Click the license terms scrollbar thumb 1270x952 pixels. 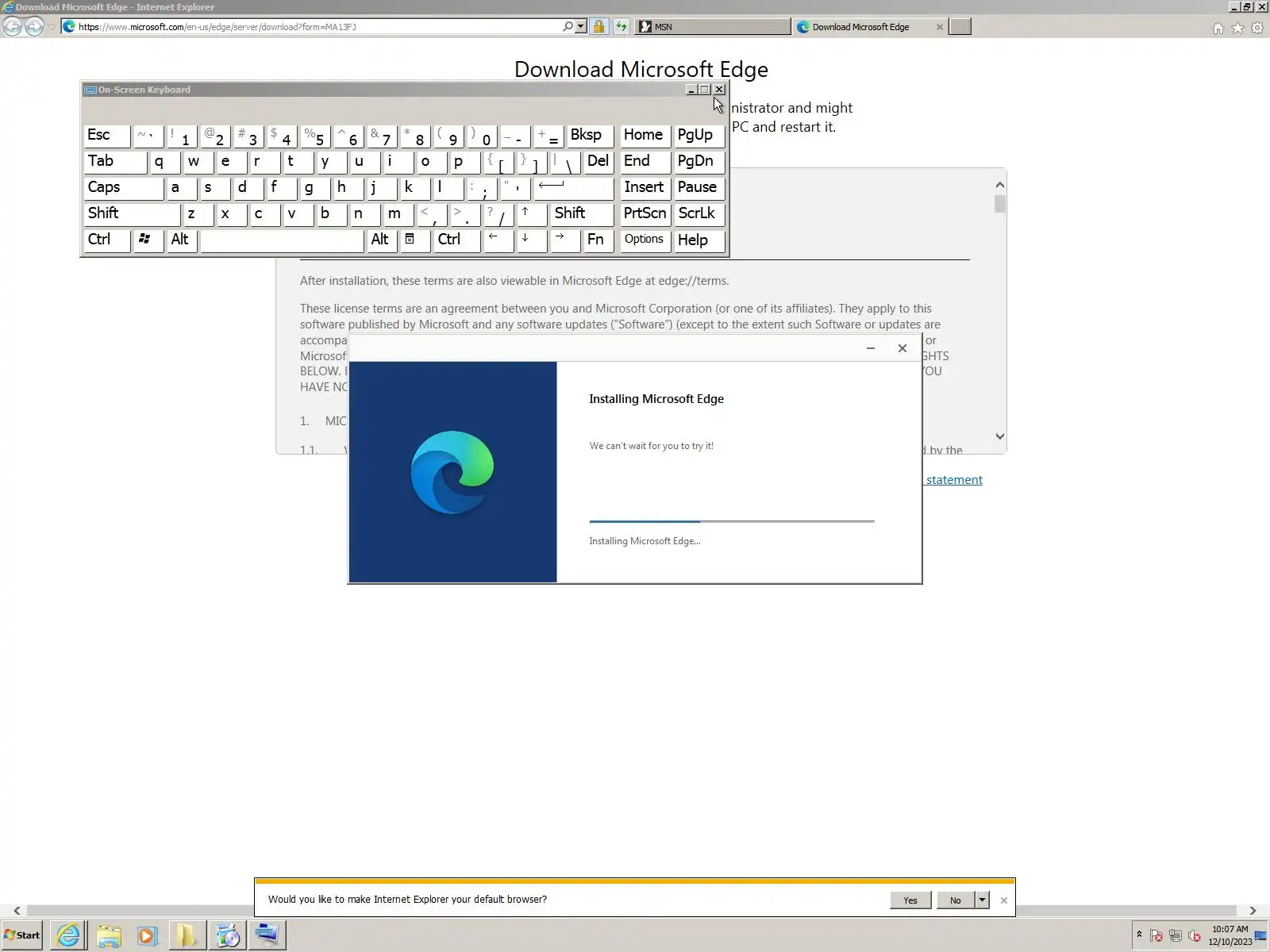coord(1000,204)
